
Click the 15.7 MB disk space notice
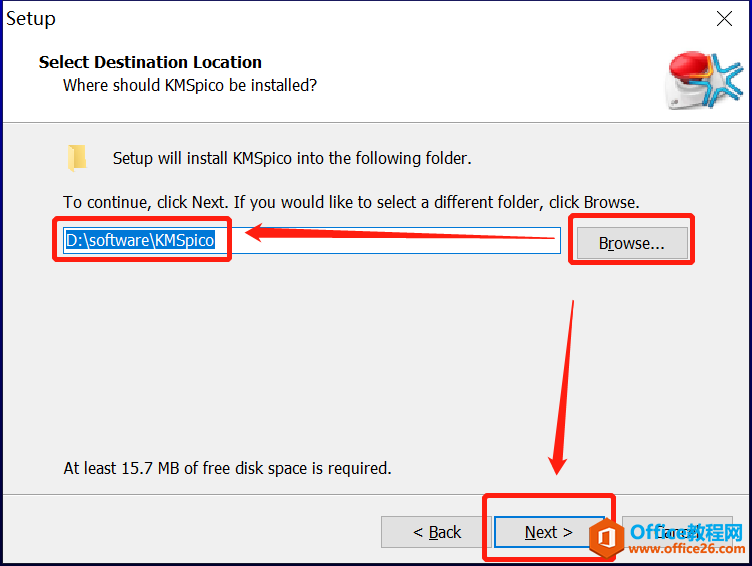227,468
